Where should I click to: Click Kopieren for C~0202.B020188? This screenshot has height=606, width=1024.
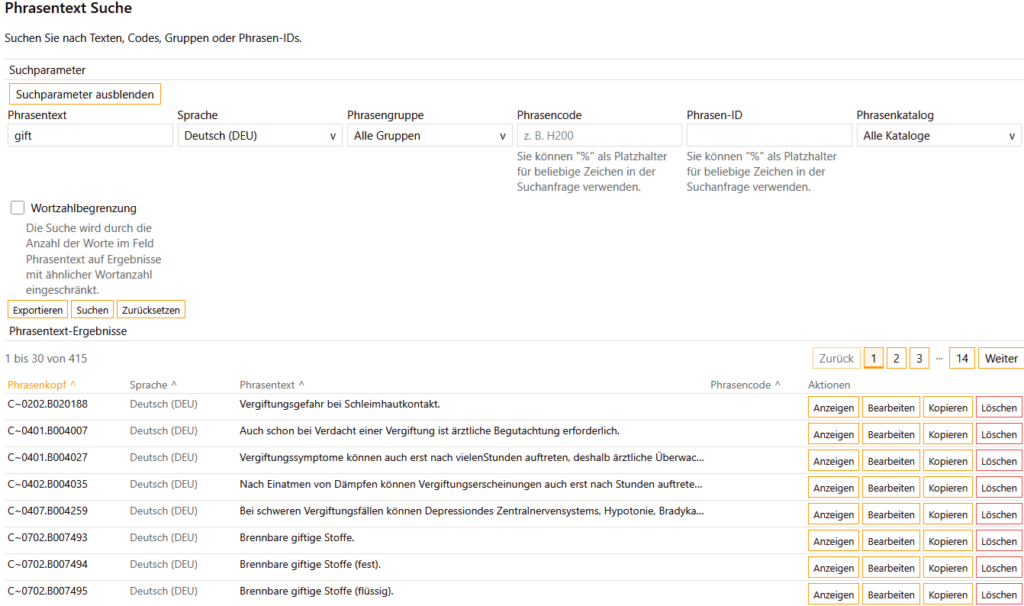point(948,407)
